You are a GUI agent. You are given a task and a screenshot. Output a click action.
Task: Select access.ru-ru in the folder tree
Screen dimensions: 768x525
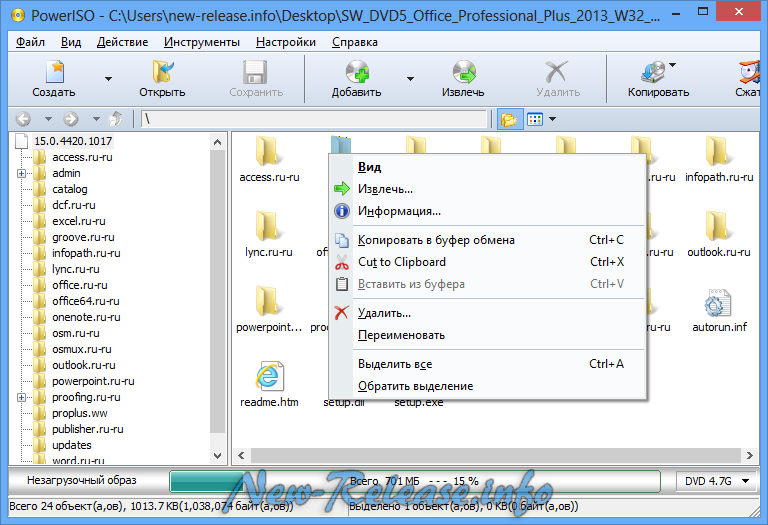(x=82, y=157)
